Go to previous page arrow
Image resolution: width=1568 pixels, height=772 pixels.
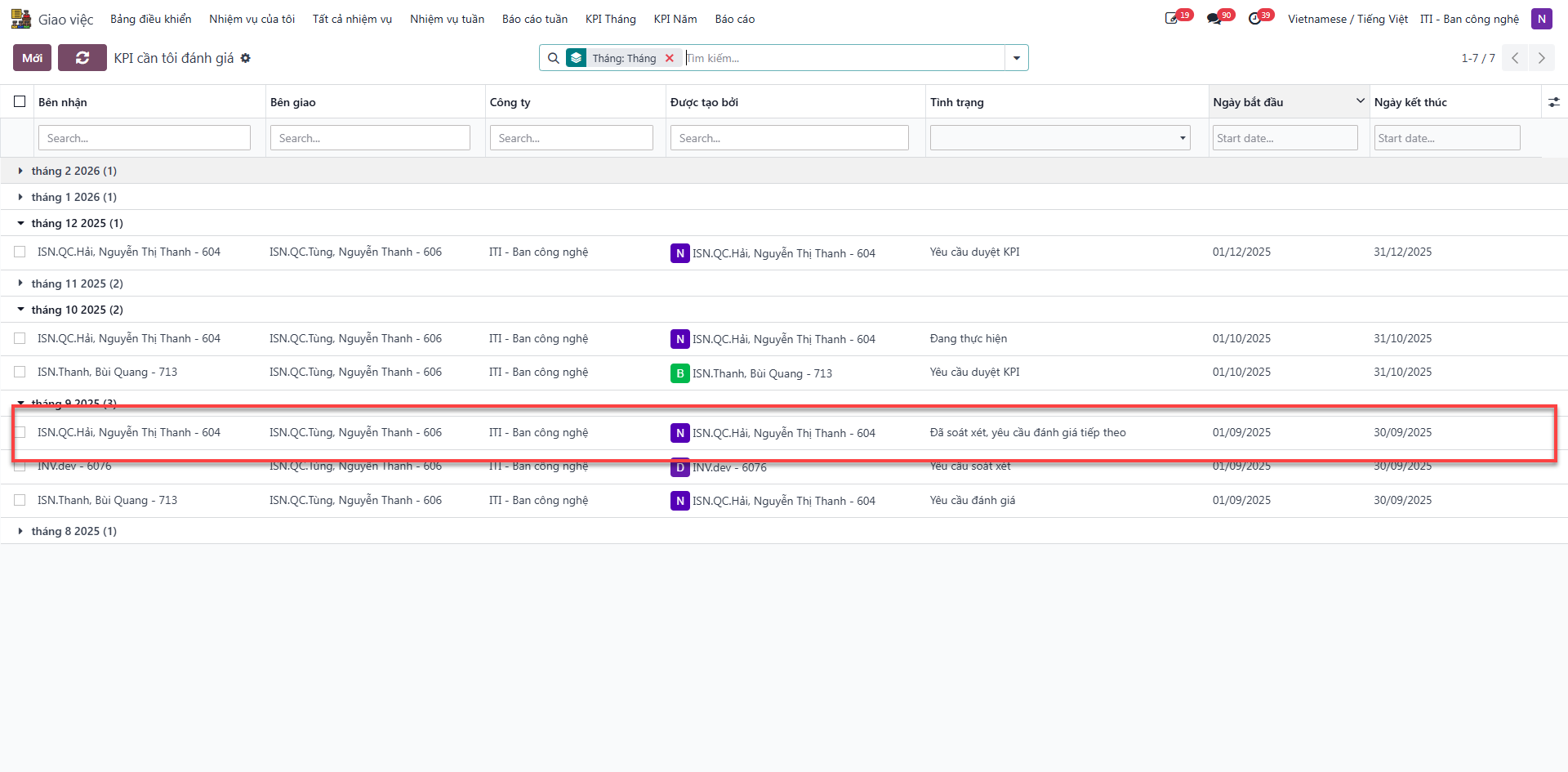click(1515, 58)
